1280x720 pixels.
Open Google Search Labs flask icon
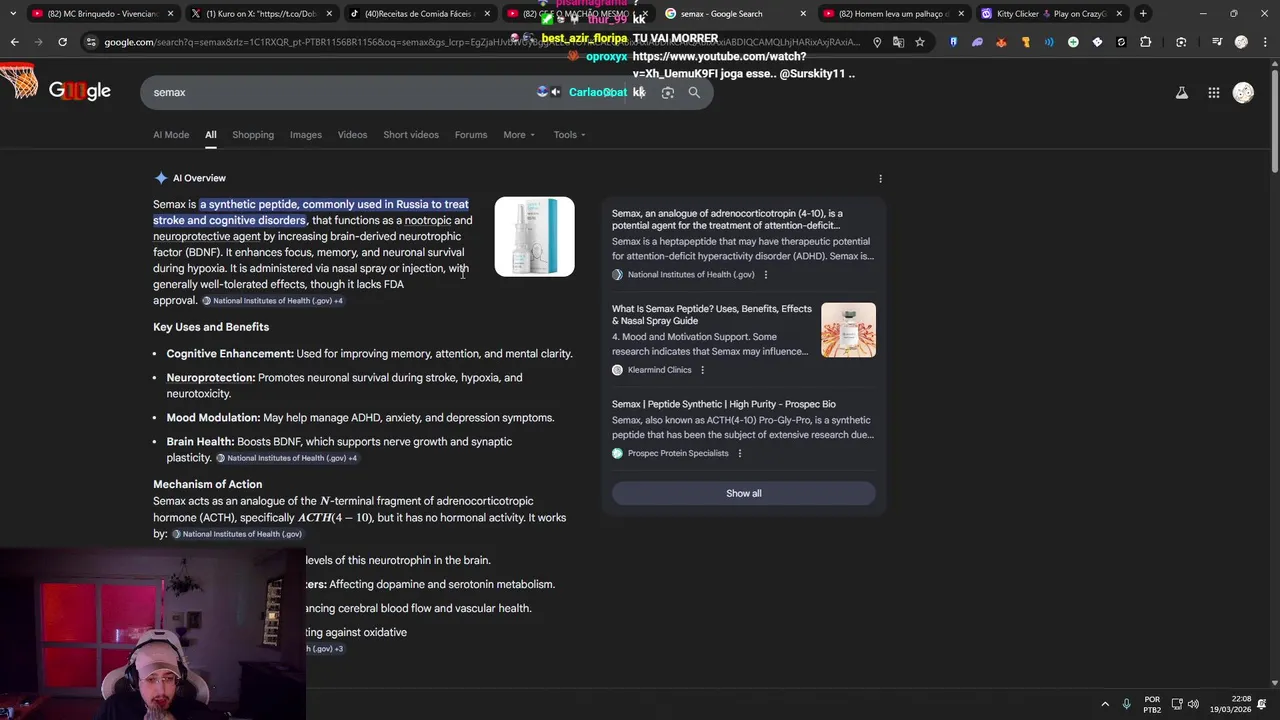pyautogui.click(x=1181, y=92)
